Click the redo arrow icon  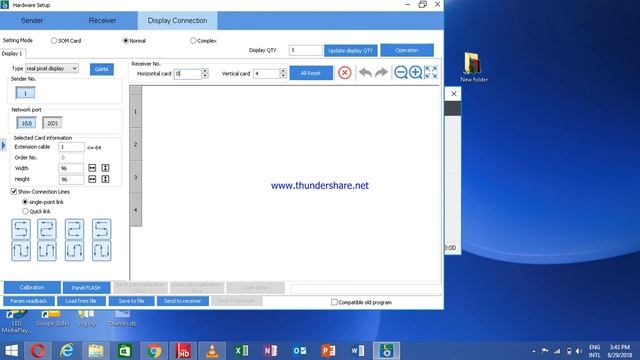(x=381, y=73)
